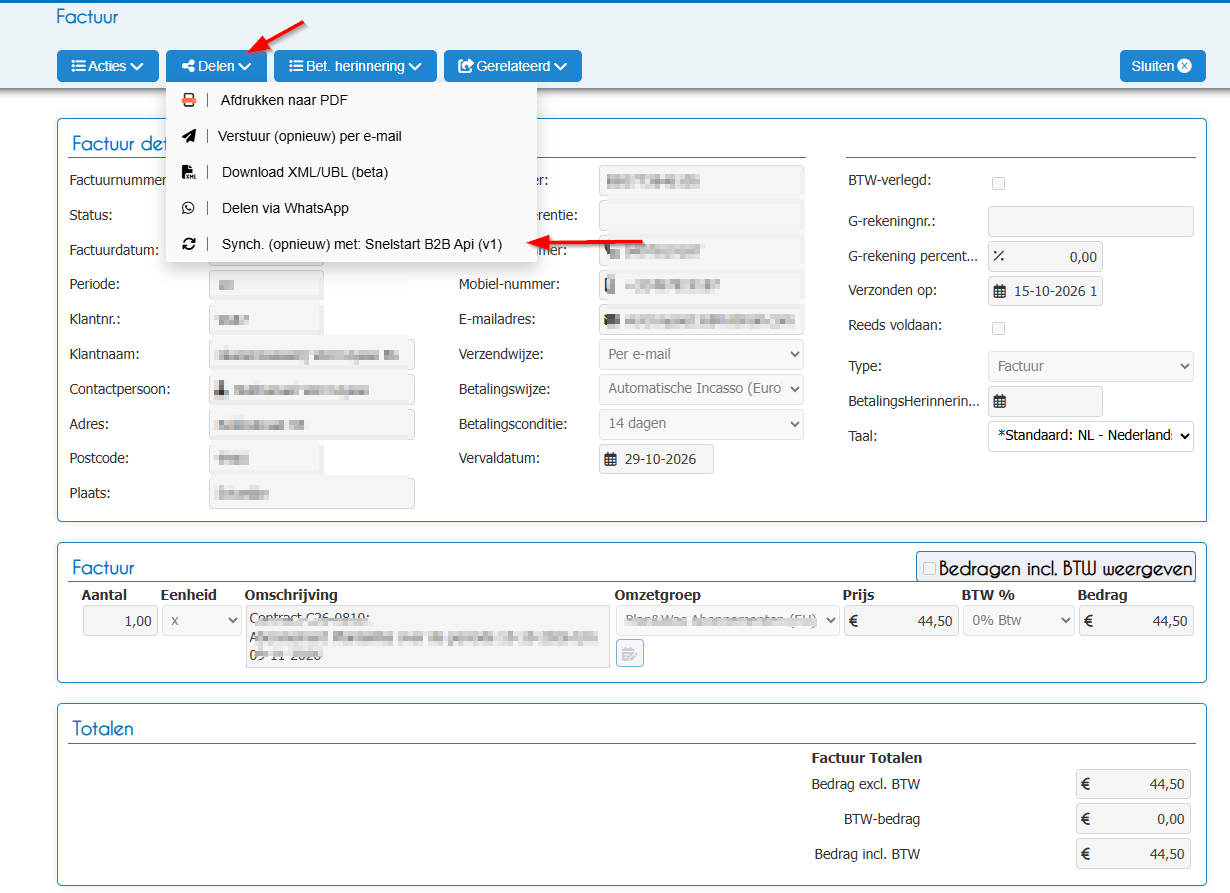Enable Bedragen incl. BTW weergeven checkbox
The image size is (1230, 893).
pyautogui.click(x=930, y=568)
